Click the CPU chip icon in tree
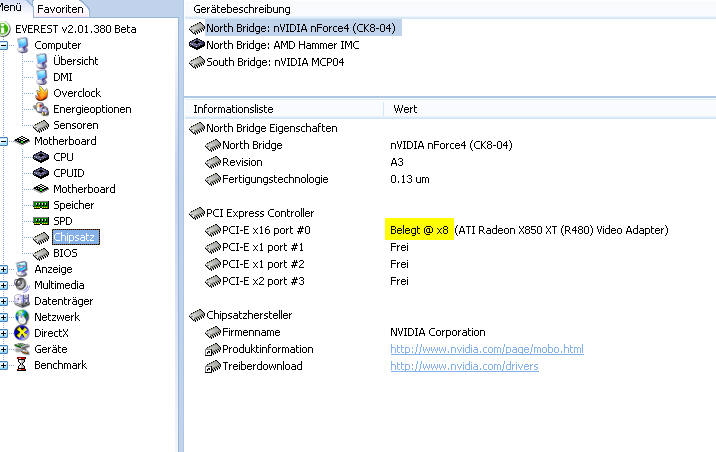Image resolution: width=716 pixels, height=452 pixels. pos(41,158)
